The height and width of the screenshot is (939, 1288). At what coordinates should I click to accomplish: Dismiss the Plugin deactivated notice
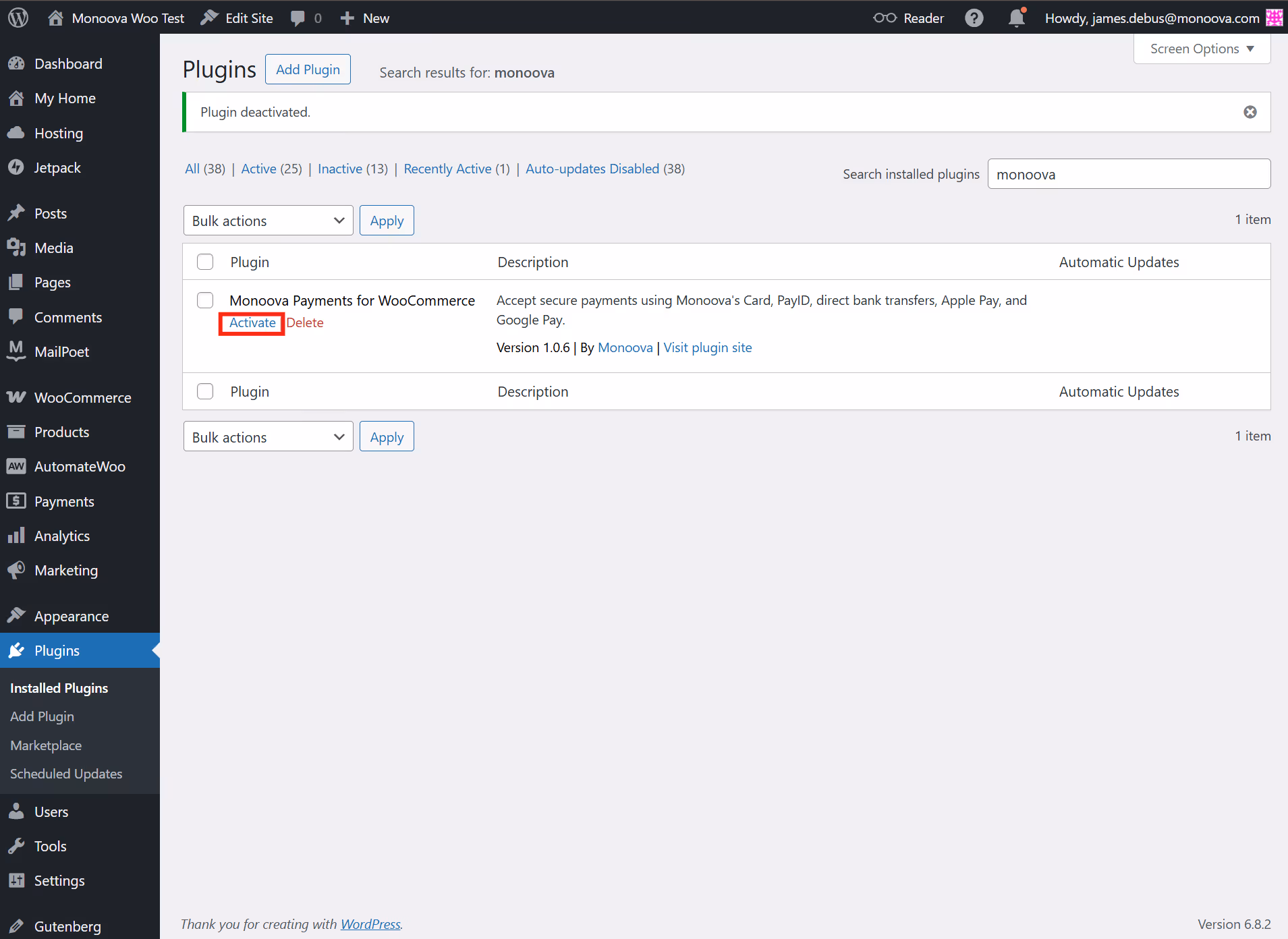click(x=1250, y=112)
